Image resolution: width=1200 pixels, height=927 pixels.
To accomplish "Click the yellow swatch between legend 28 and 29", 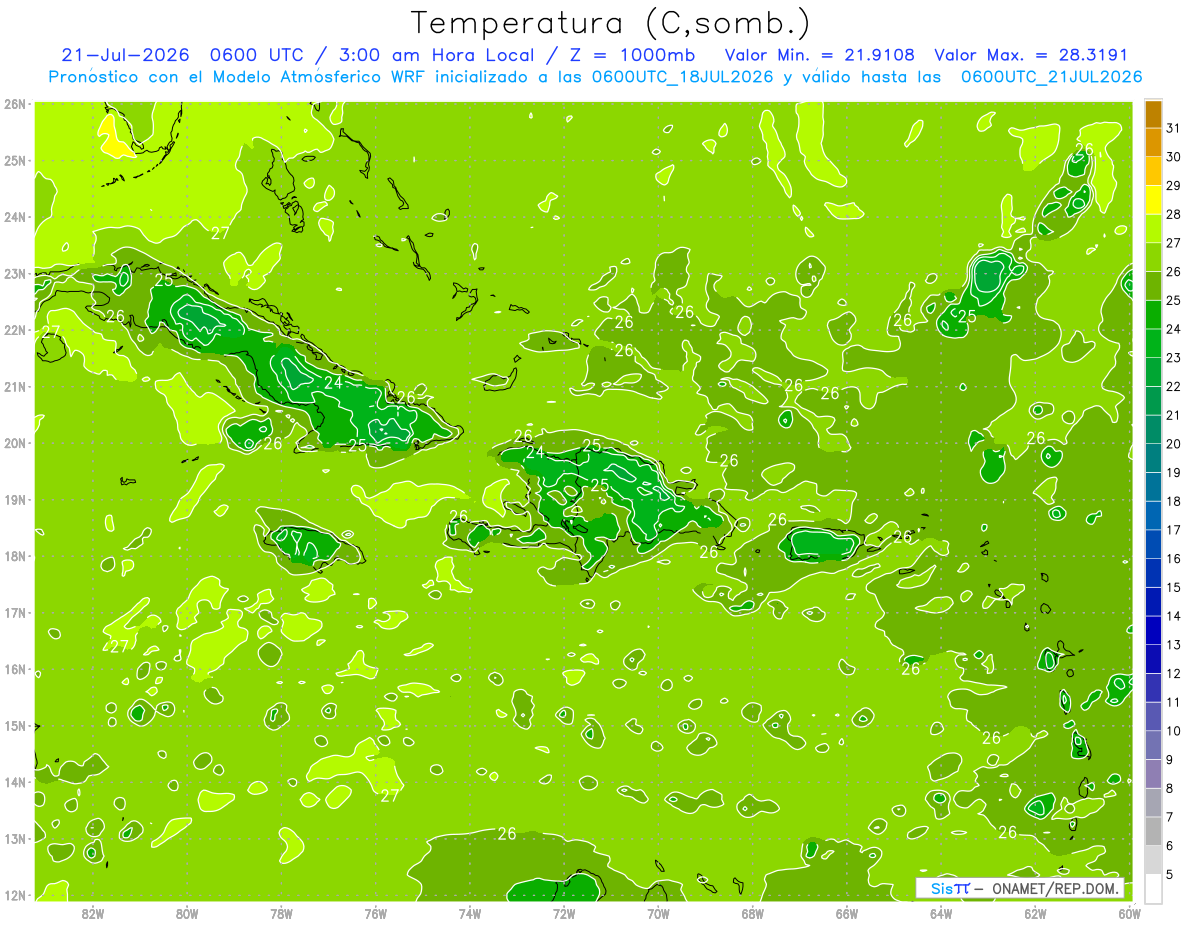I will point(1153,199).
